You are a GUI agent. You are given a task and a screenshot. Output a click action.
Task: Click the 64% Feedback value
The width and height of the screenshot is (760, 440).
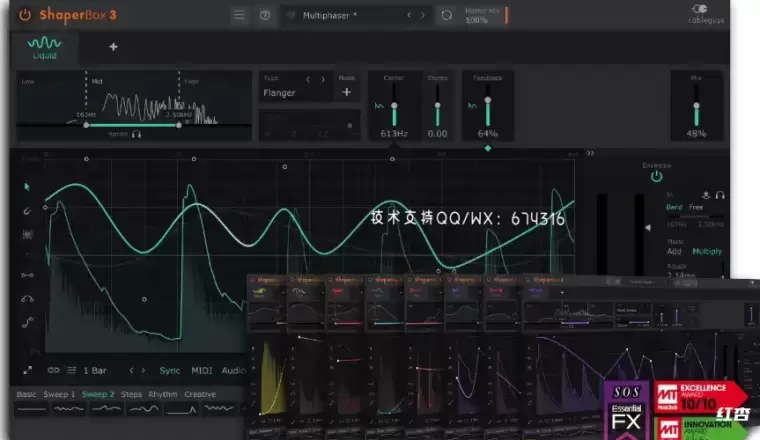coord(488,133)
